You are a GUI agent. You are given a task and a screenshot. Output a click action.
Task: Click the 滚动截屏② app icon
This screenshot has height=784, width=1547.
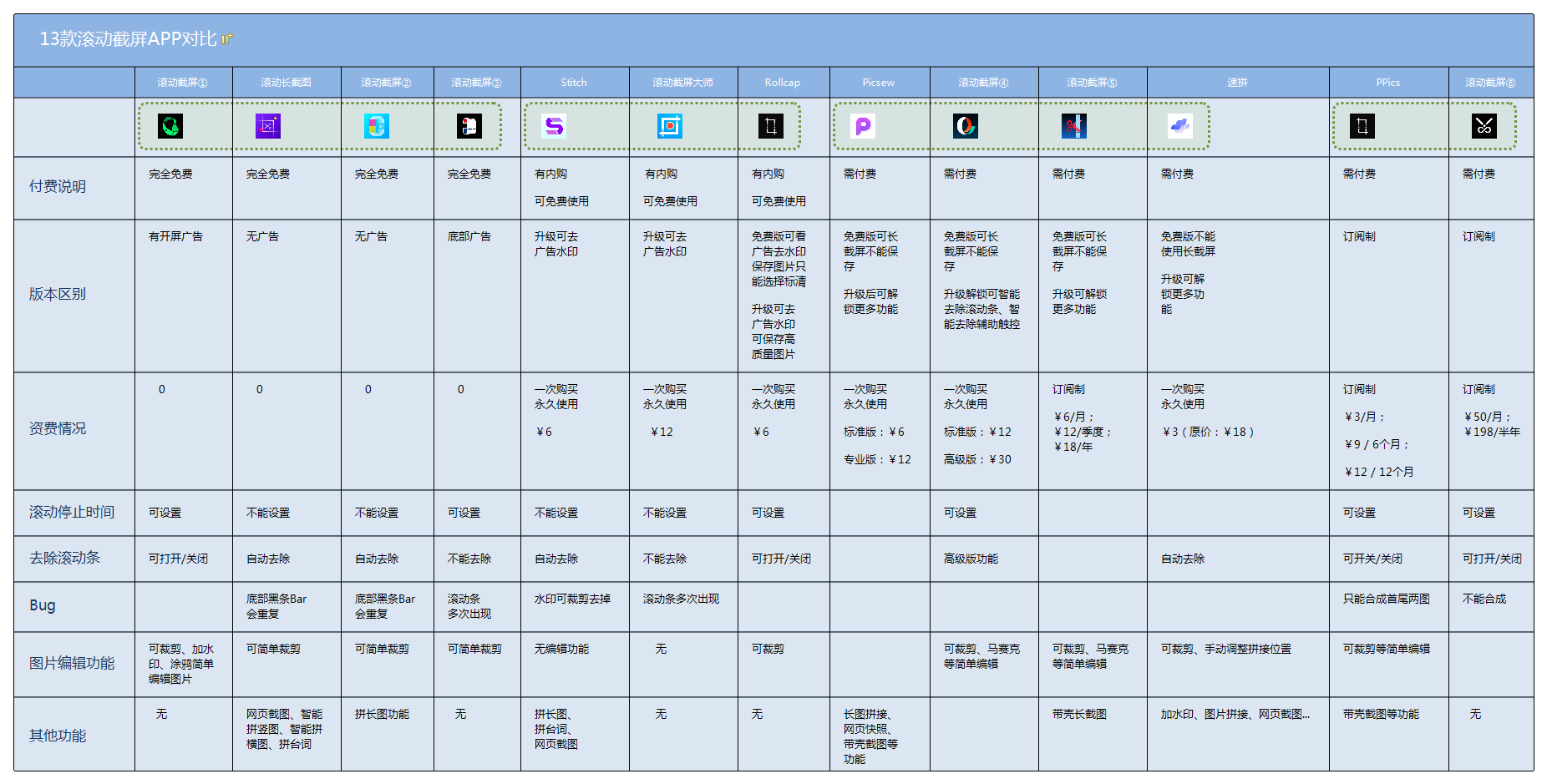point(377,126)
